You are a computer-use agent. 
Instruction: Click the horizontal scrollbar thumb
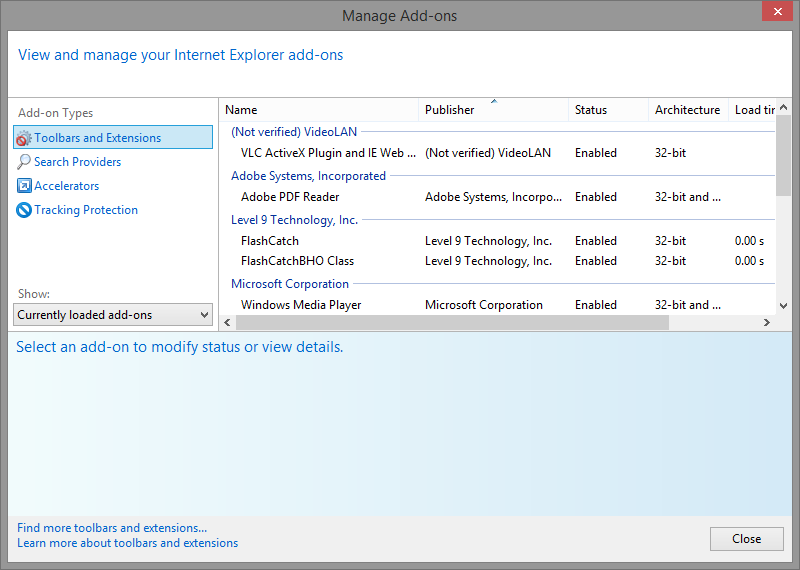tap(452, 323)
